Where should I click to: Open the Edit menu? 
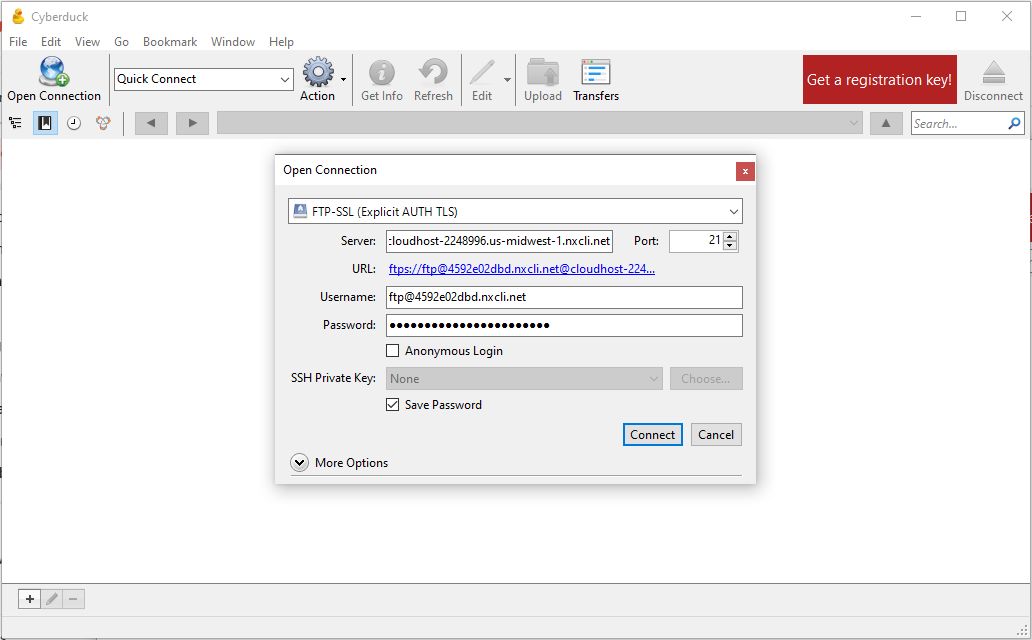[51, 41]
